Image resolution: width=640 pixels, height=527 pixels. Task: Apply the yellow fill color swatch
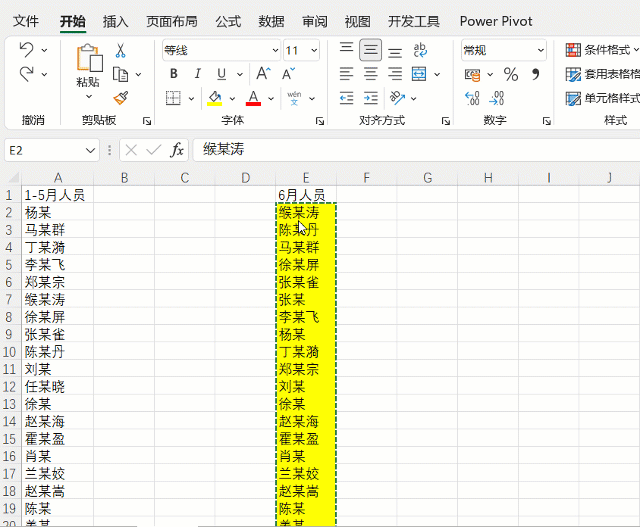point(214,98)
